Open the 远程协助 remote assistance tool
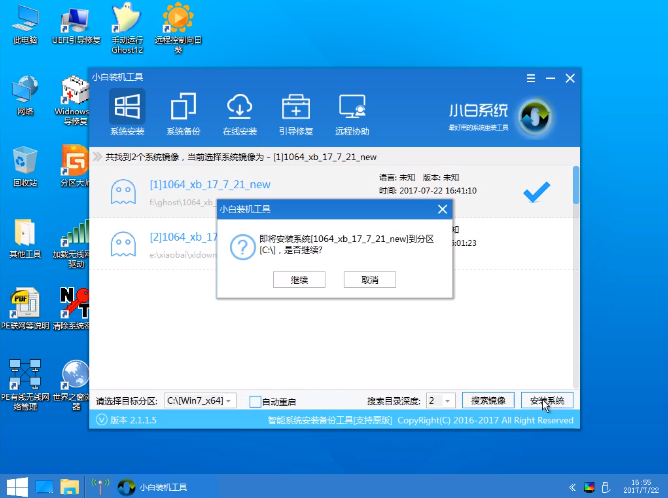Viewport: 668px width, 498px height. click(353, 108)
